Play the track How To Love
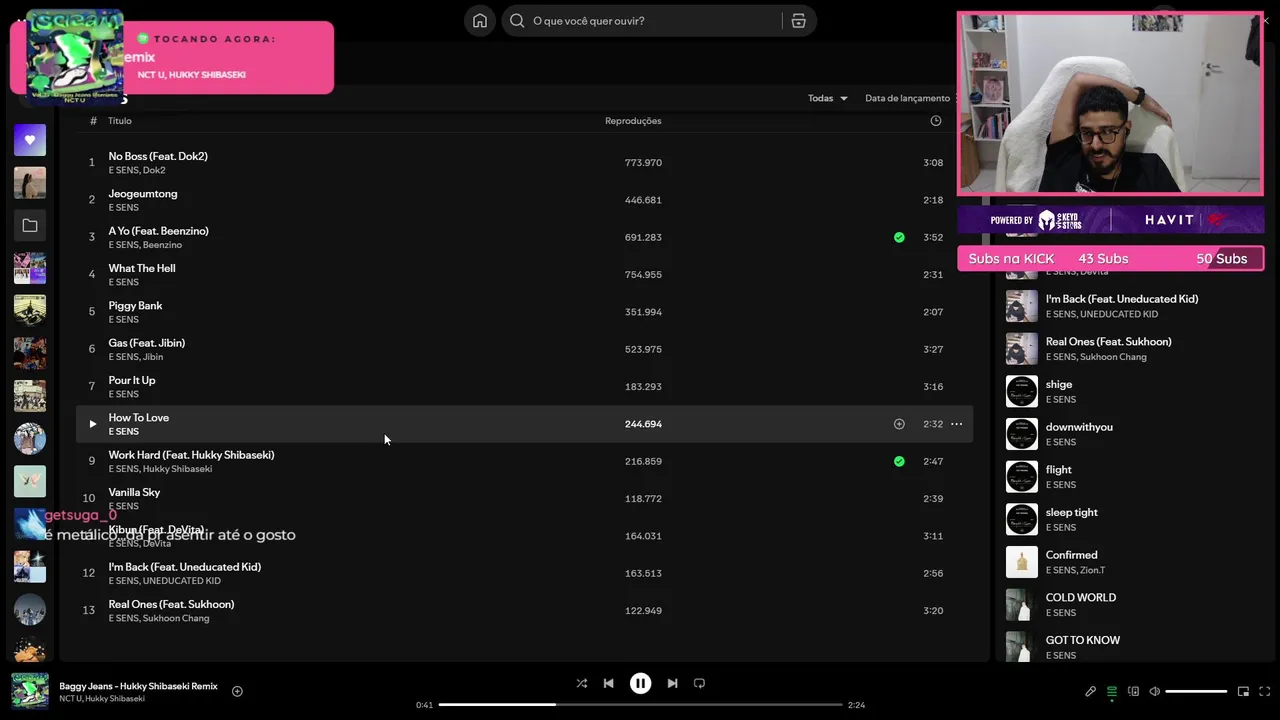The image size is (1280, 720). (x=92, y=424)
